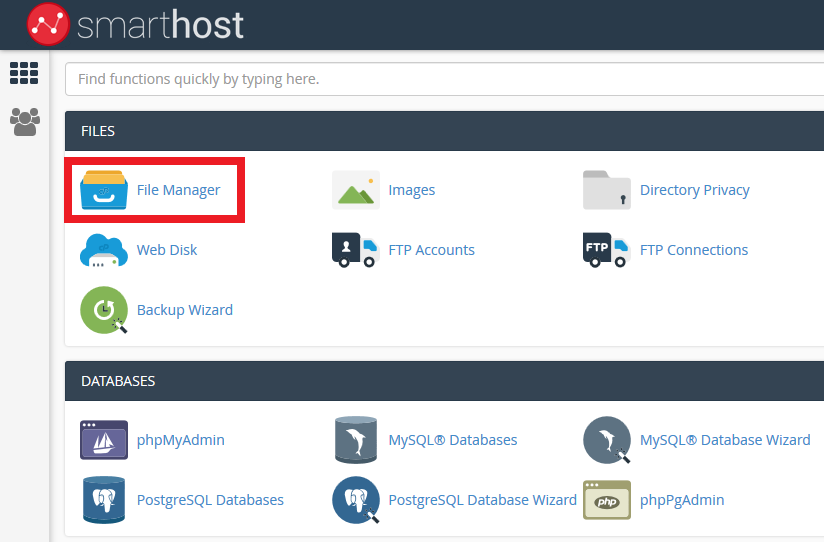This screenshot has height=542, width=824.
Task: Open the File Manager link
Action: (178, 190)
